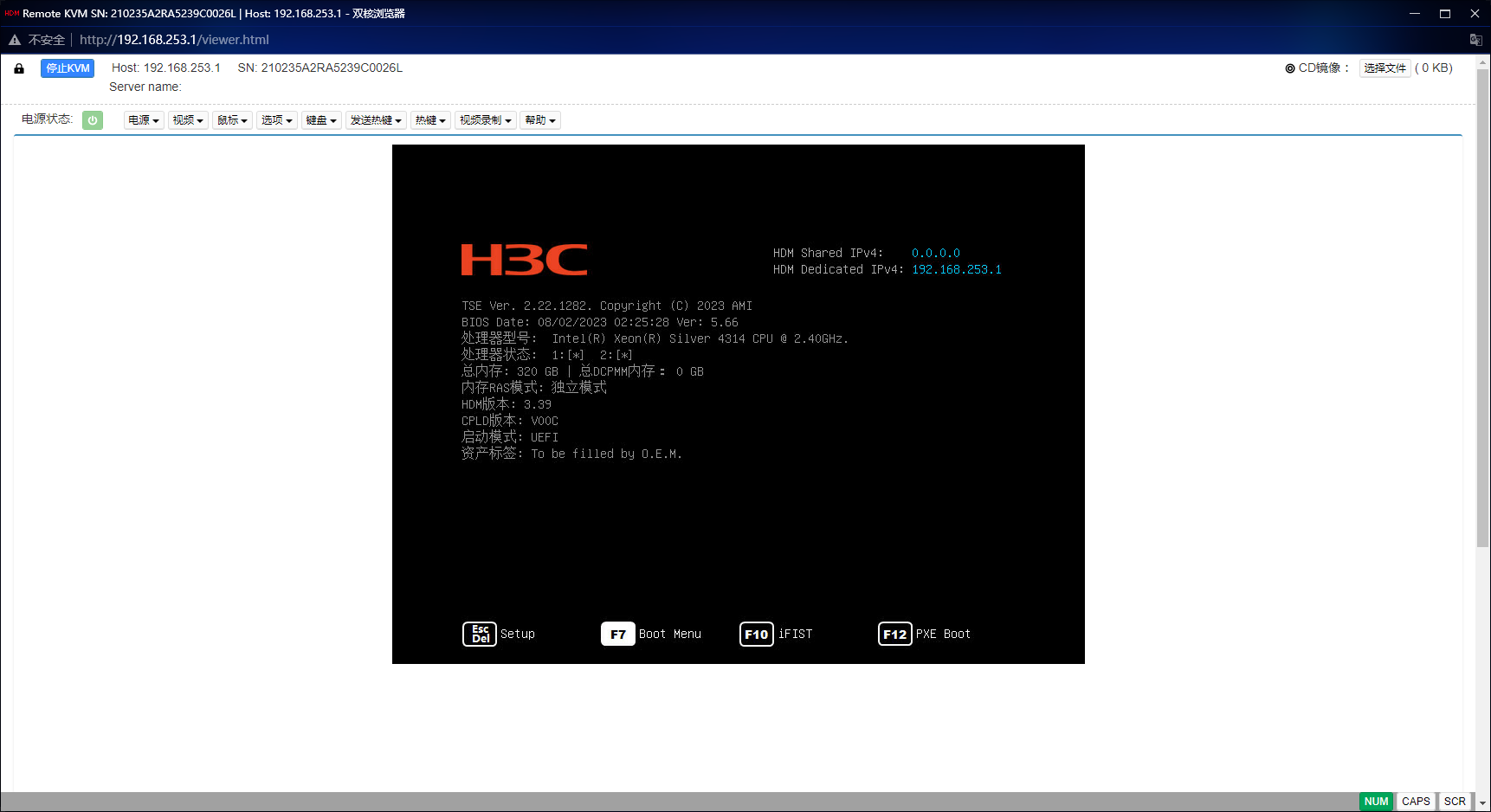Click the 不安全 label in the address bar
The image size is (1491, 812).
[47, 40]
